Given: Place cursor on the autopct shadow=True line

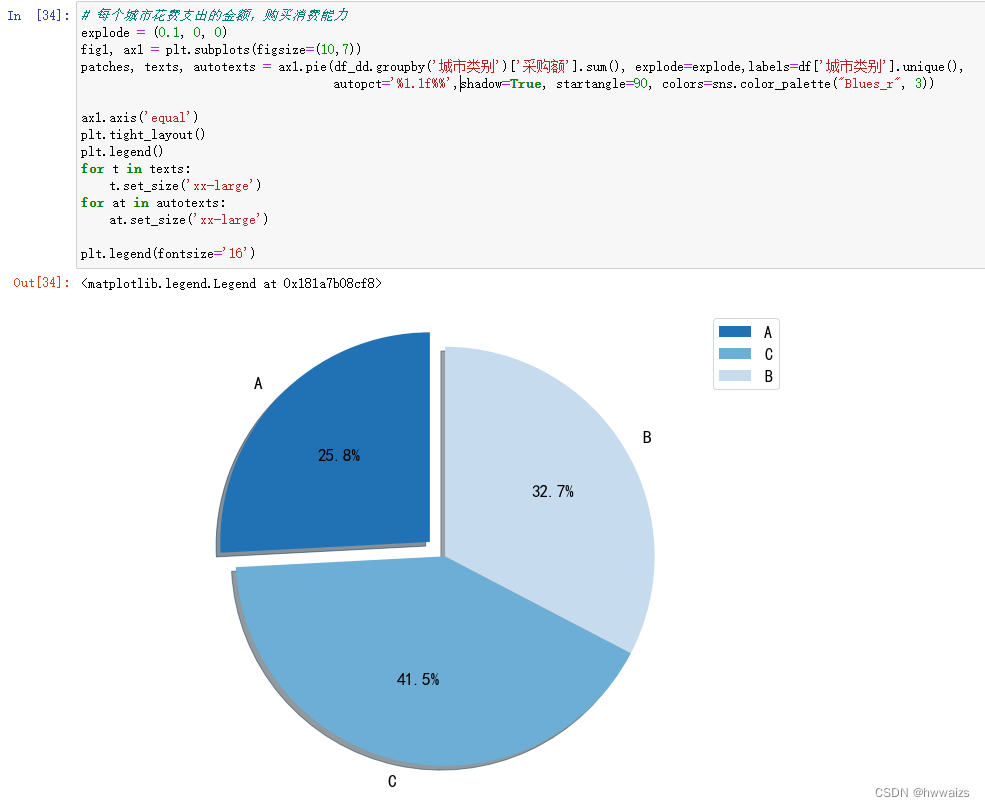Looking at the screenshot, I should (634, 84).
